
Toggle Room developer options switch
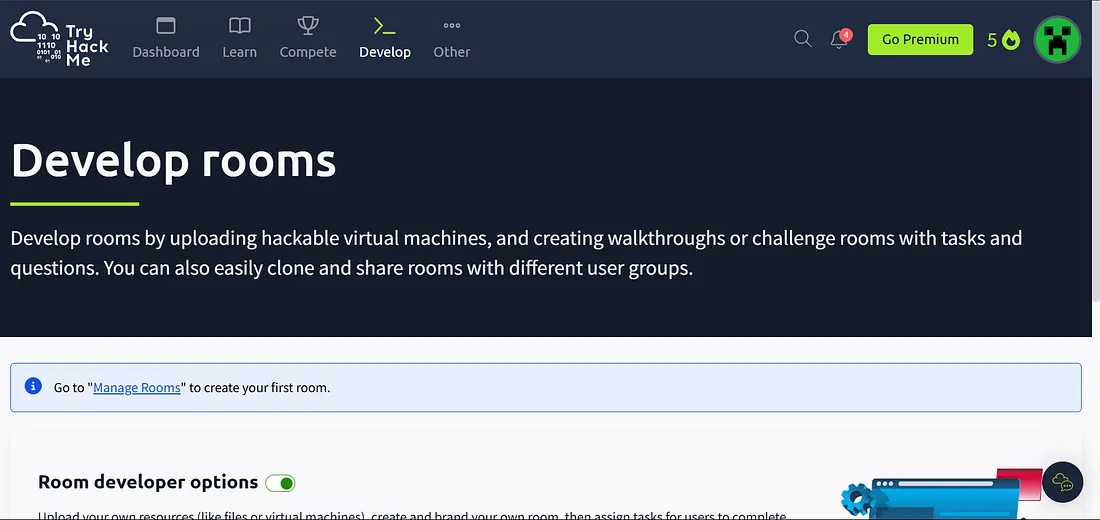(280, 483)
